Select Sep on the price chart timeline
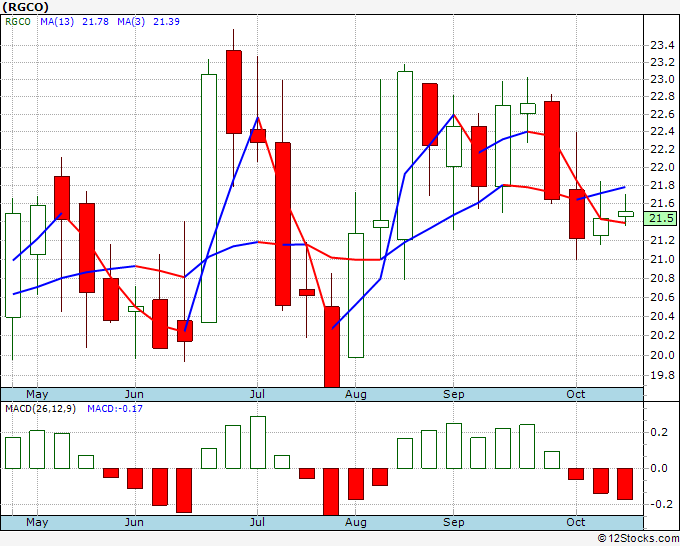680x546 pixels. click(x=454, y=394)
